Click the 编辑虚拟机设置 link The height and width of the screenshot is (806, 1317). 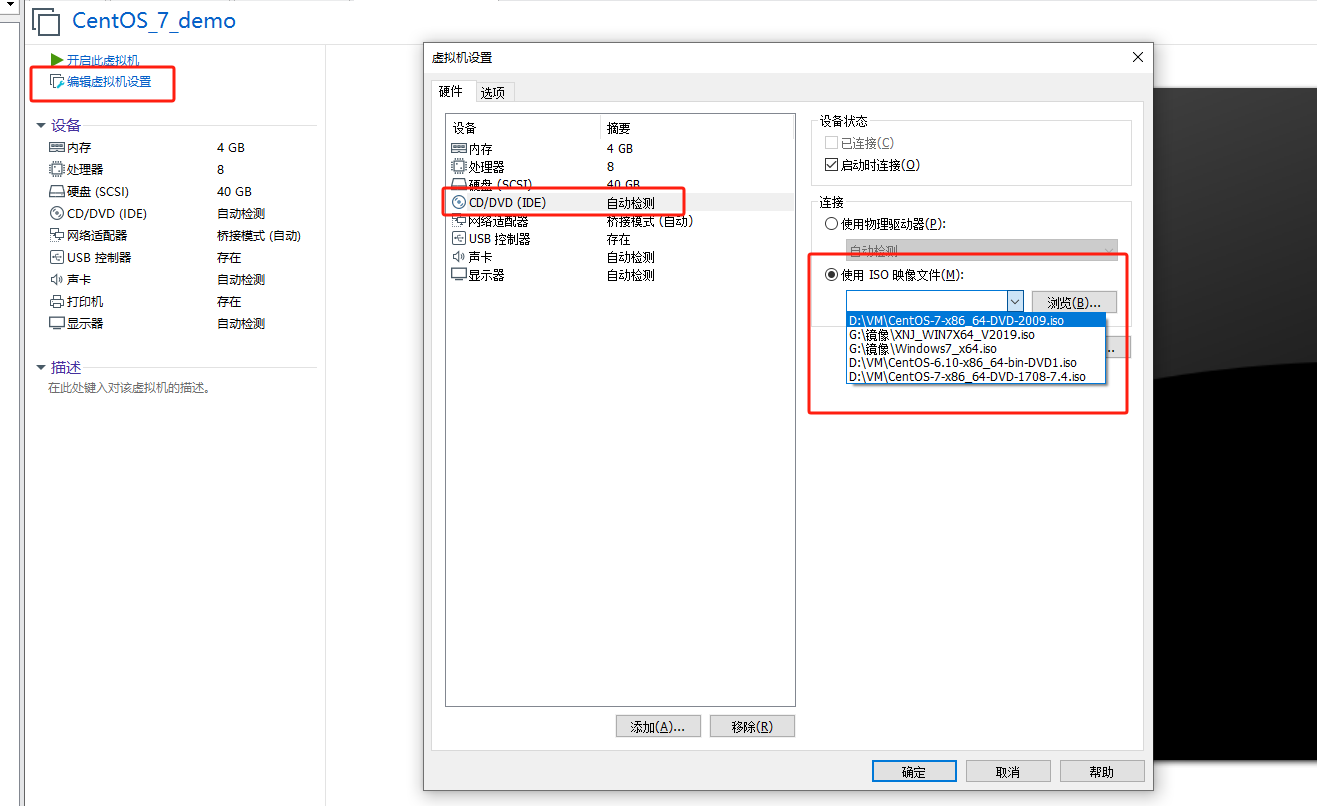[109, 82]
